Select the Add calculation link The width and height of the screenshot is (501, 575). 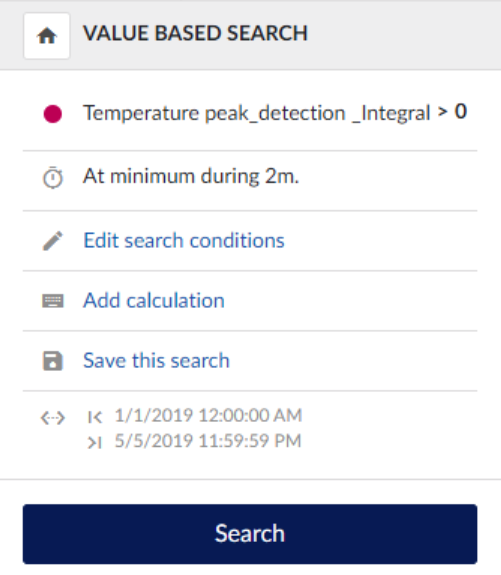pos(154,301)
